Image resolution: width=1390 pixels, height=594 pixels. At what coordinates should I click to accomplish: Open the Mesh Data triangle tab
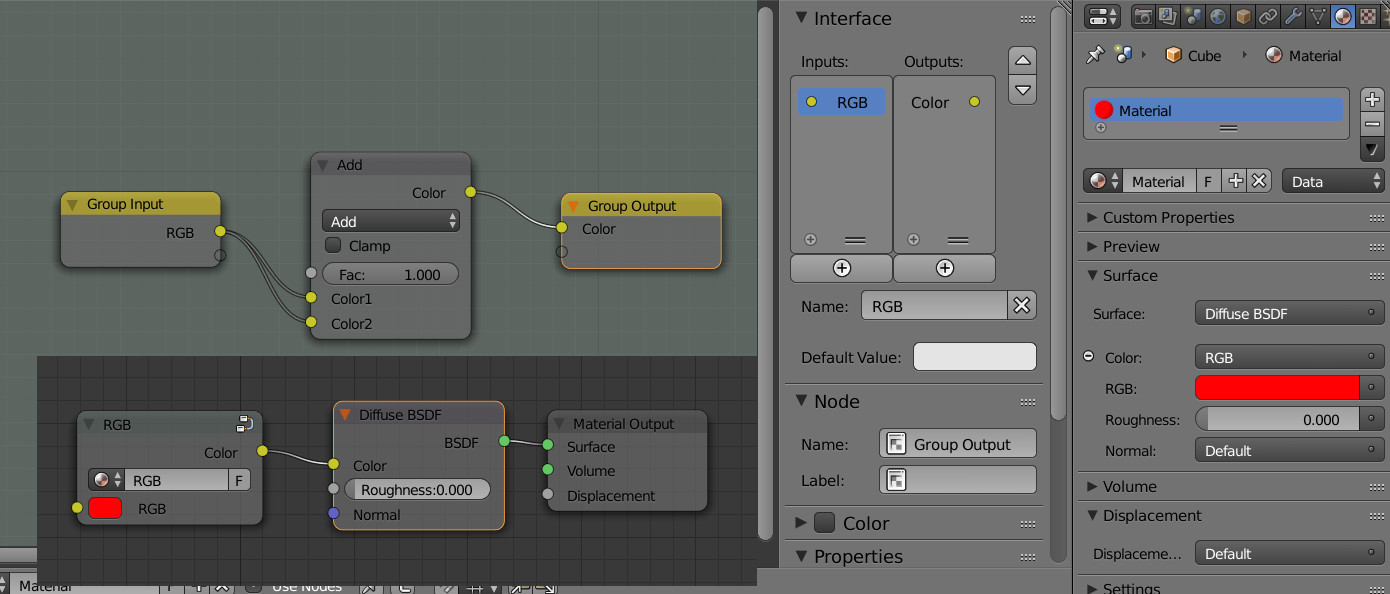pyautogui.click(x=1318, y=16)
